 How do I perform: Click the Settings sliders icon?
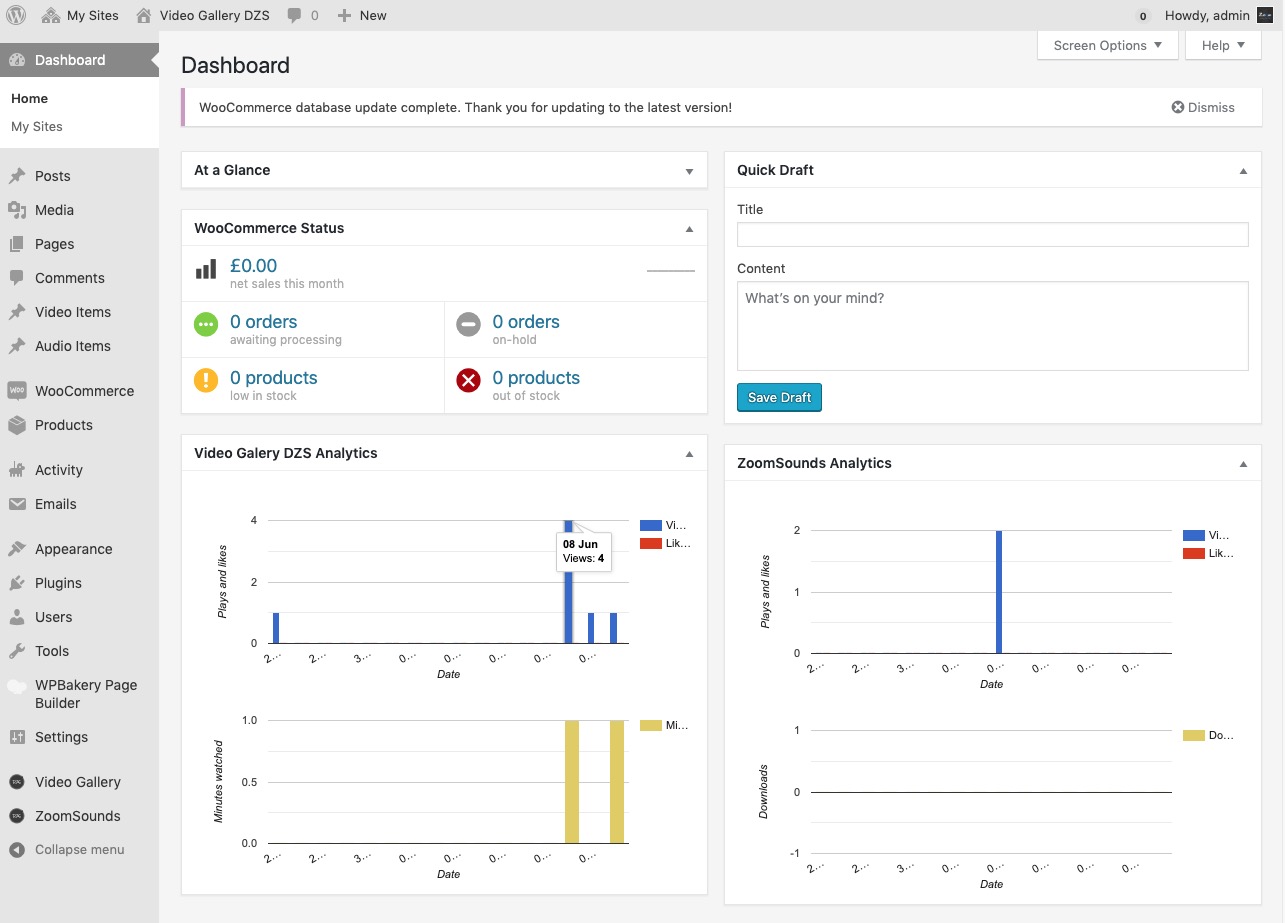pyautogui.click(x=17, y=737)
